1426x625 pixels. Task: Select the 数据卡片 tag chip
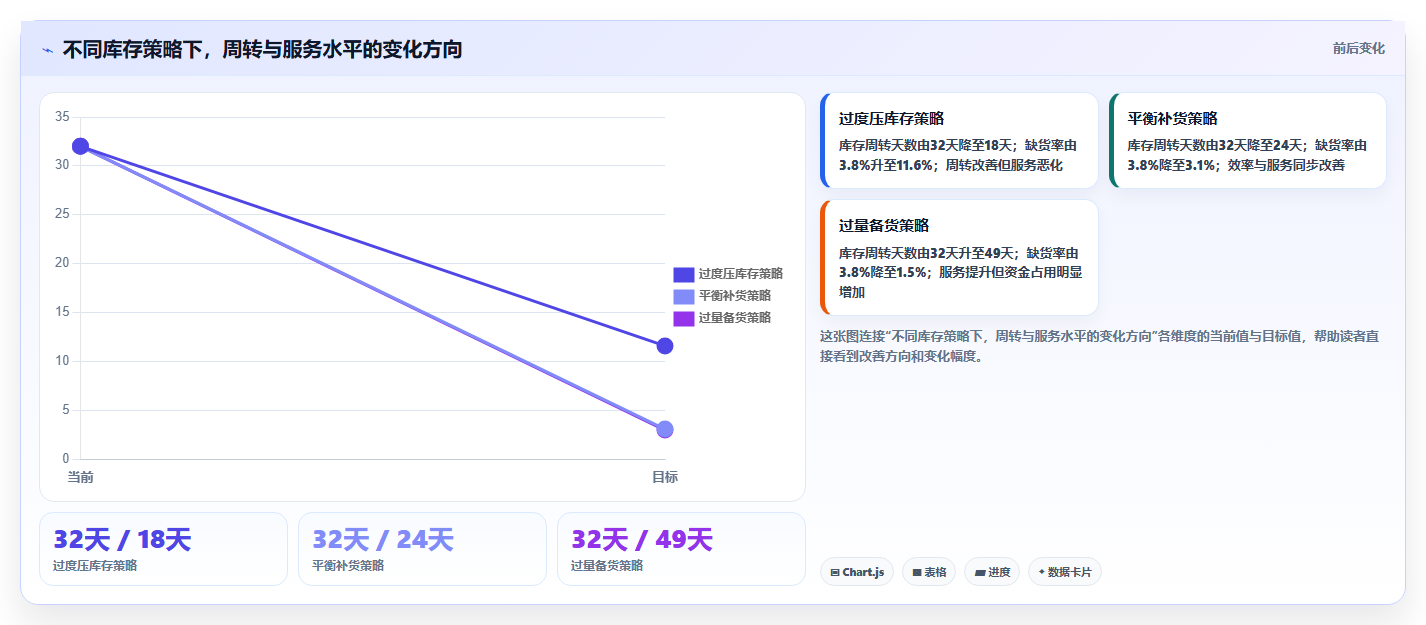[1064, 572]
